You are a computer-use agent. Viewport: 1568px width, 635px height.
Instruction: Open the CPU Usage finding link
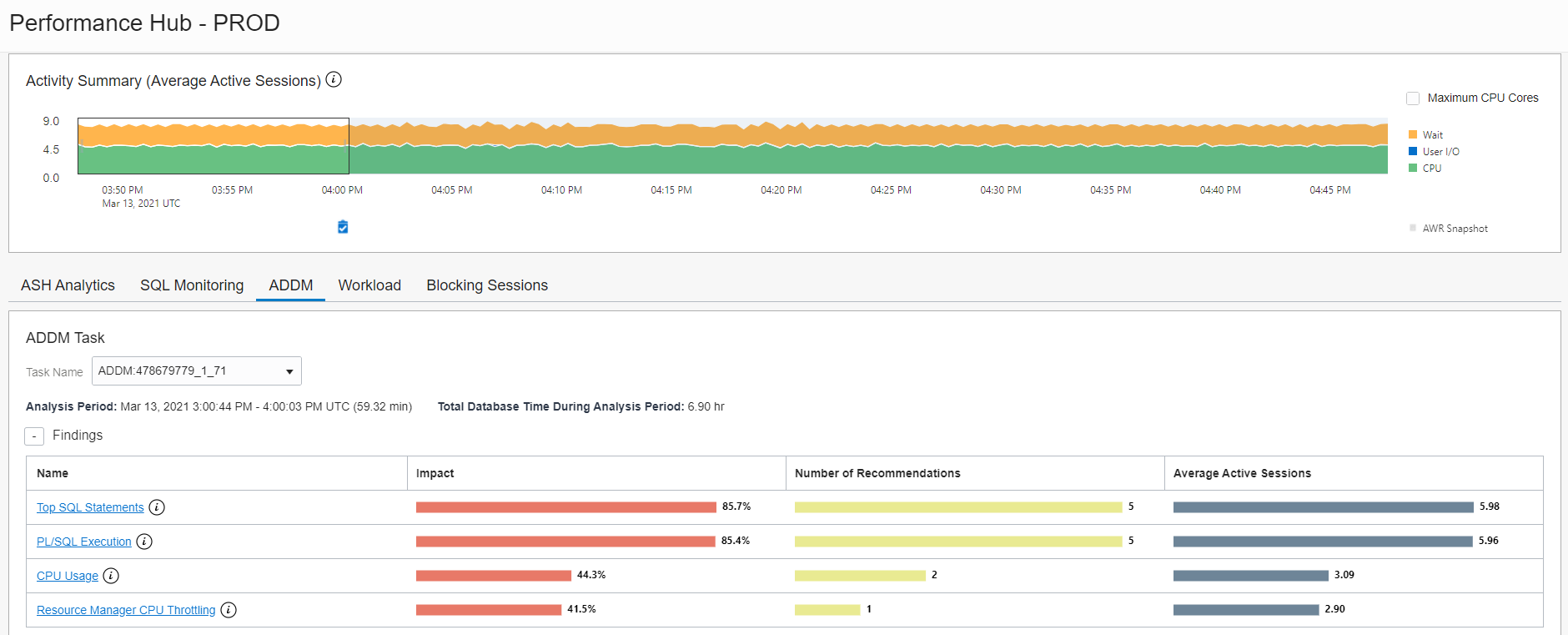tap(67, 576)
